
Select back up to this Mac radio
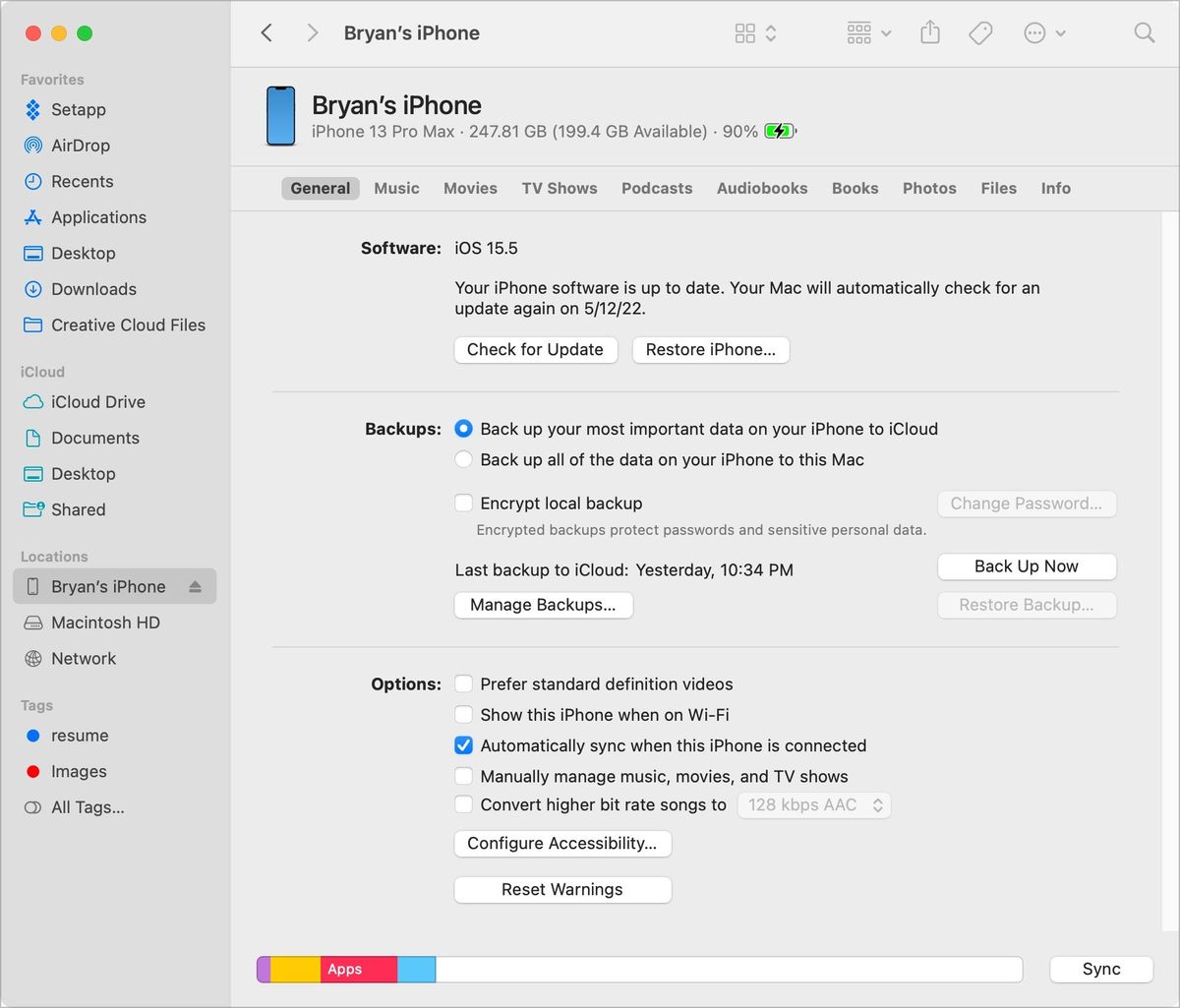(463, 459)
